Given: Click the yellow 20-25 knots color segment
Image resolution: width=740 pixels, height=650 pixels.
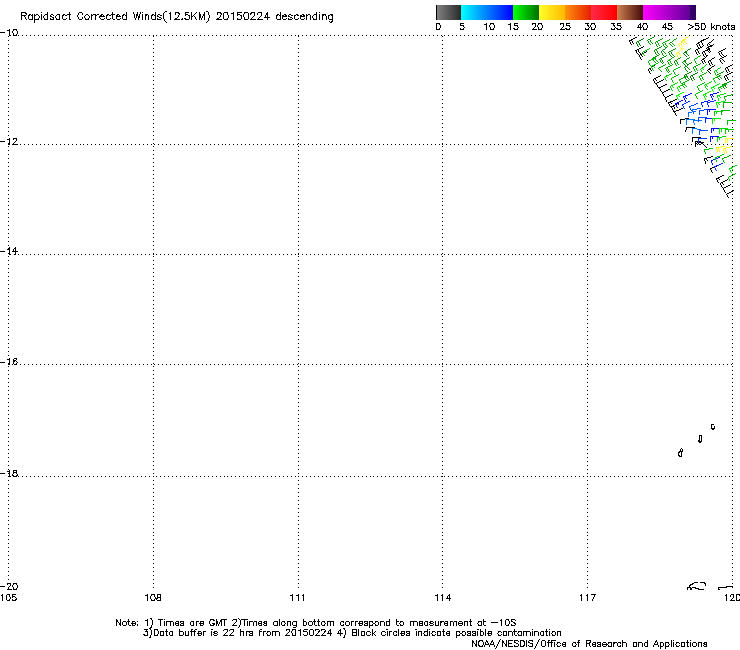Looking at the screenshot, I should [552, 12].
